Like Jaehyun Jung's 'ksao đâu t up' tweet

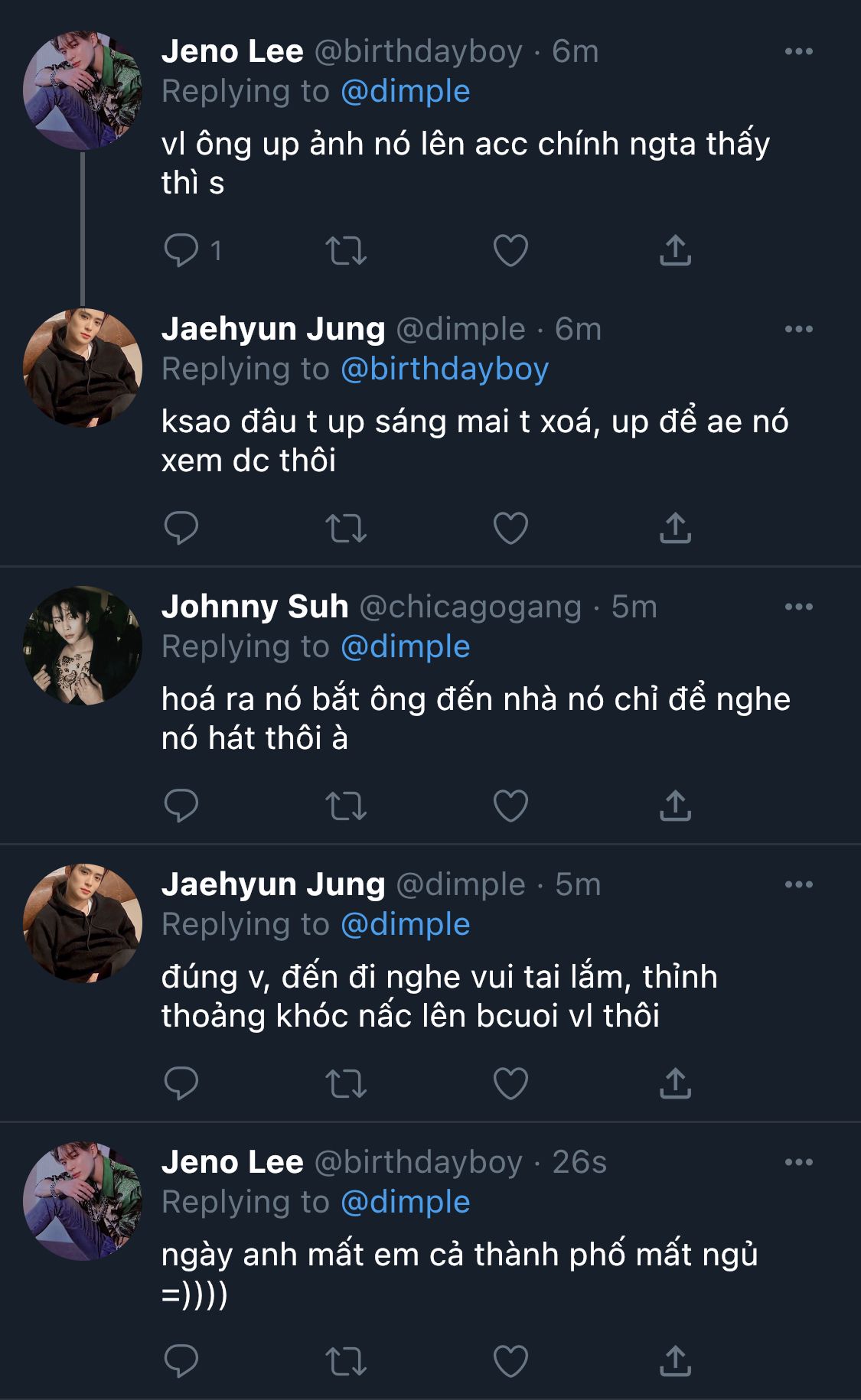tap(510, 528)
